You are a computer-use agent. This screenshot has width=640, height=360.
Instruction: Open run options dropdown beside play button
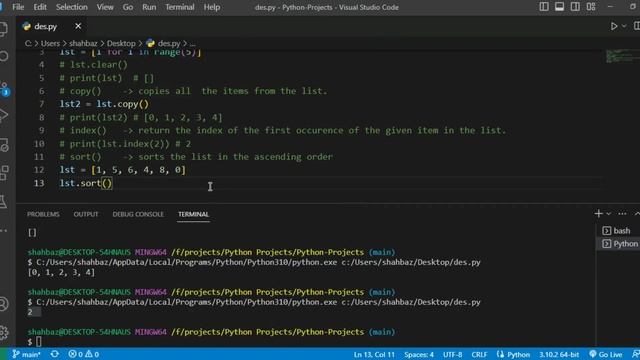pyautogui.click(x=624, y=26)
